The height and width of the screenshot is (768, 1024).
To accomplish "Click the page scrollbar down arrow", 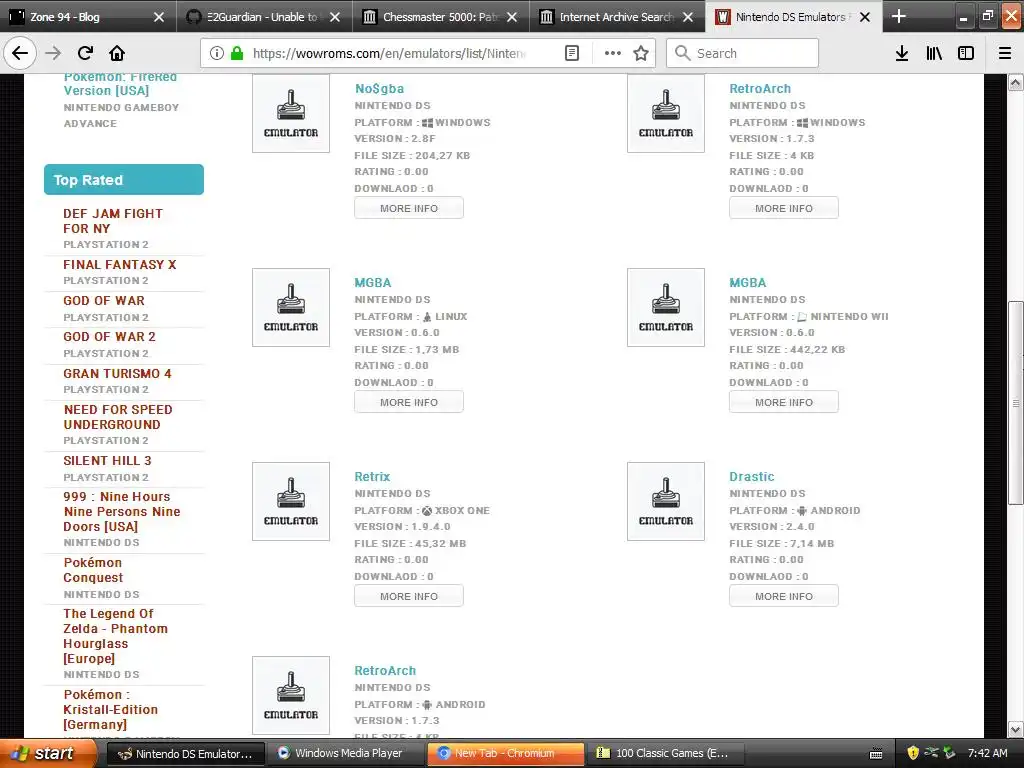I will pyautogui.click(x=1015, y=729).
